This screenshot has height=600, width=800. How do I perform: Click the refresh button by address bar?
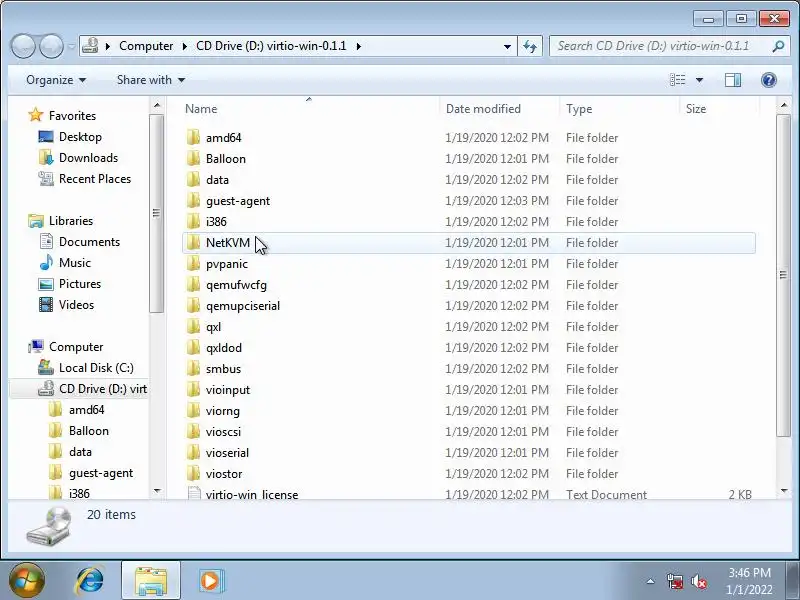pyautogui.click(x=530, y=46)
